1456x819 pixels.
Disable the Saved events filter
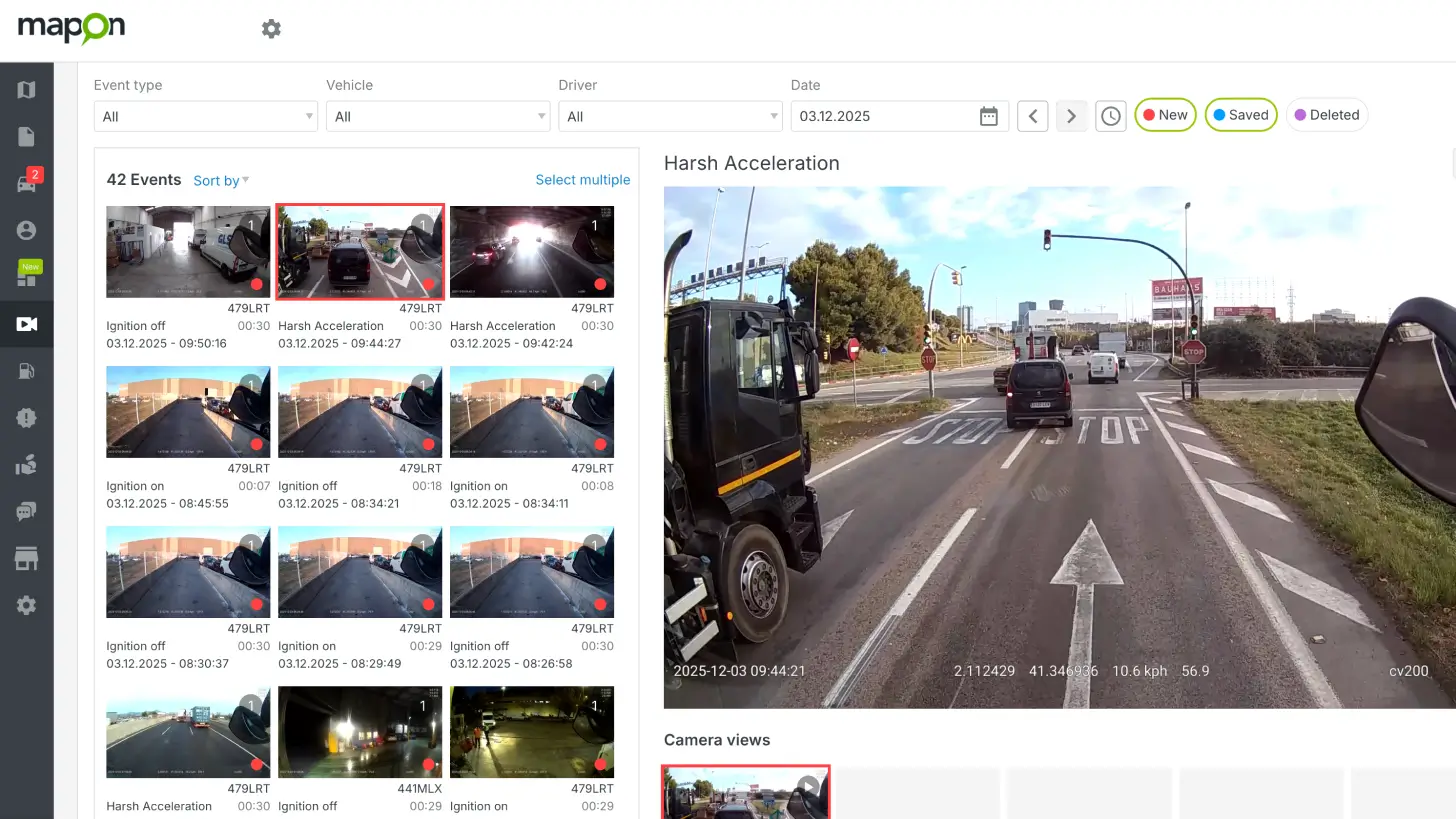[x=1241, y=115]
